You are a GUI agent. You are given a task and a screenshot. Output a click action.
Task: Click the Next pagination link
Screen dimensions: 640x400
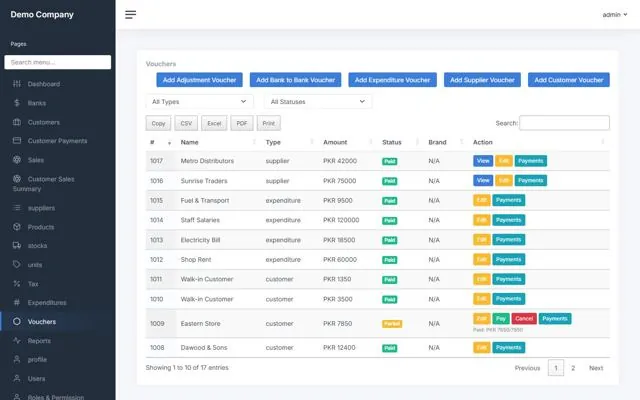coord(596,368)
